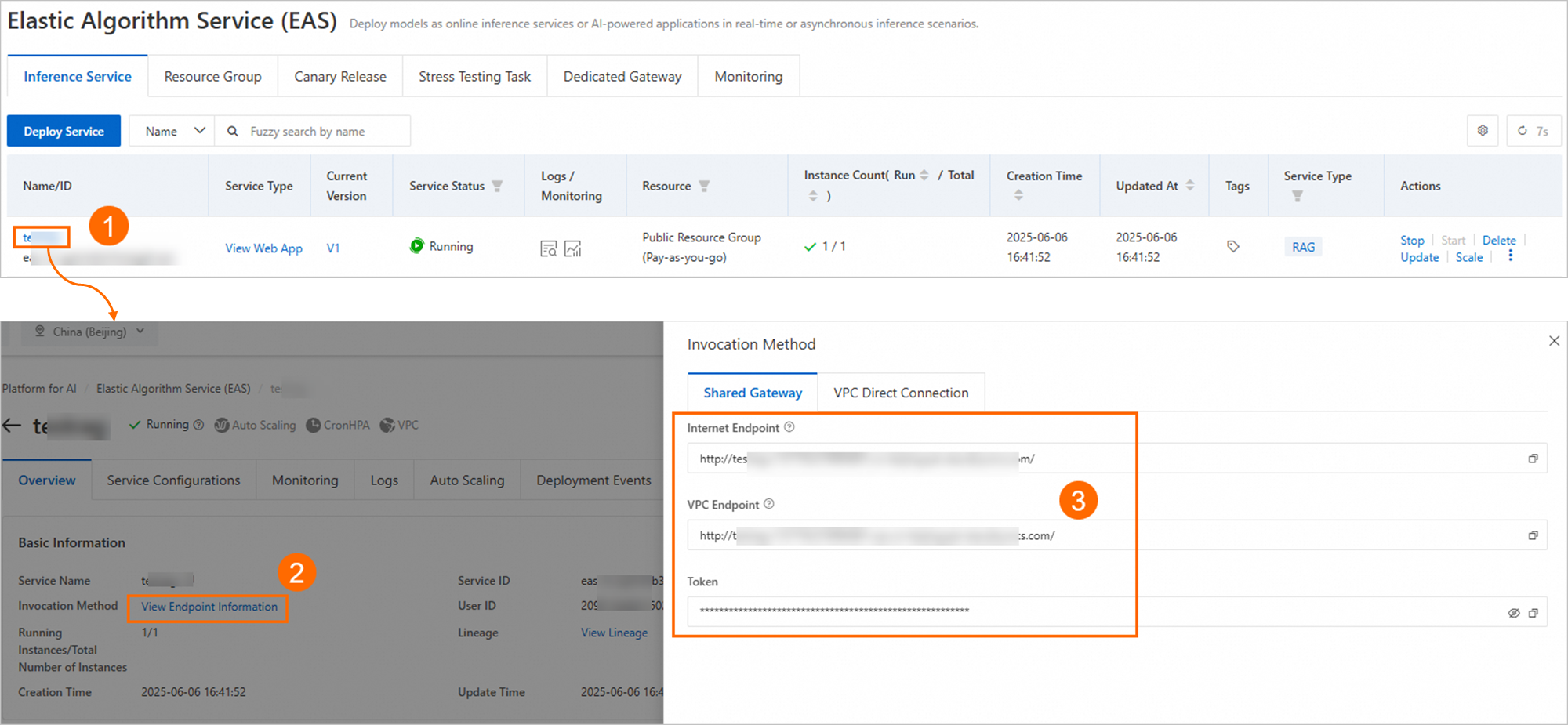This screenshot has width=1568, height=725.
Task: Click Deploy Service button
Action: [64, 131]
